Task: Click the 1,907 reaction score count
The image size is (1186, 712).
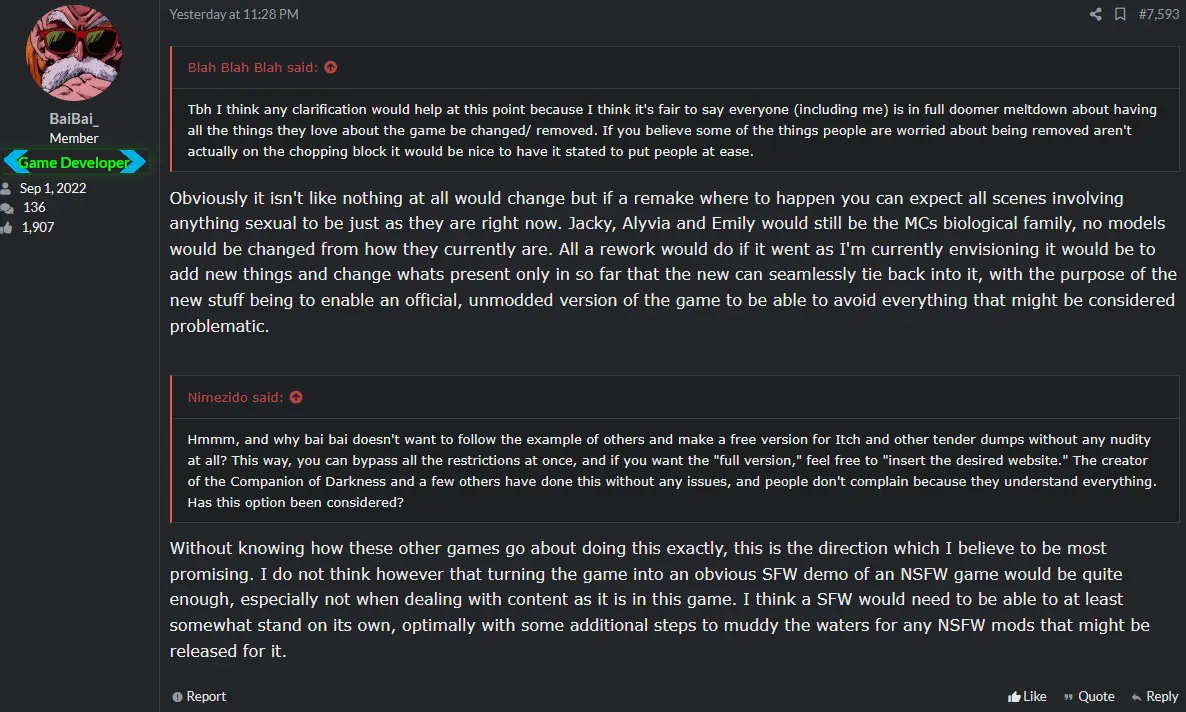Action: [38, 227]
